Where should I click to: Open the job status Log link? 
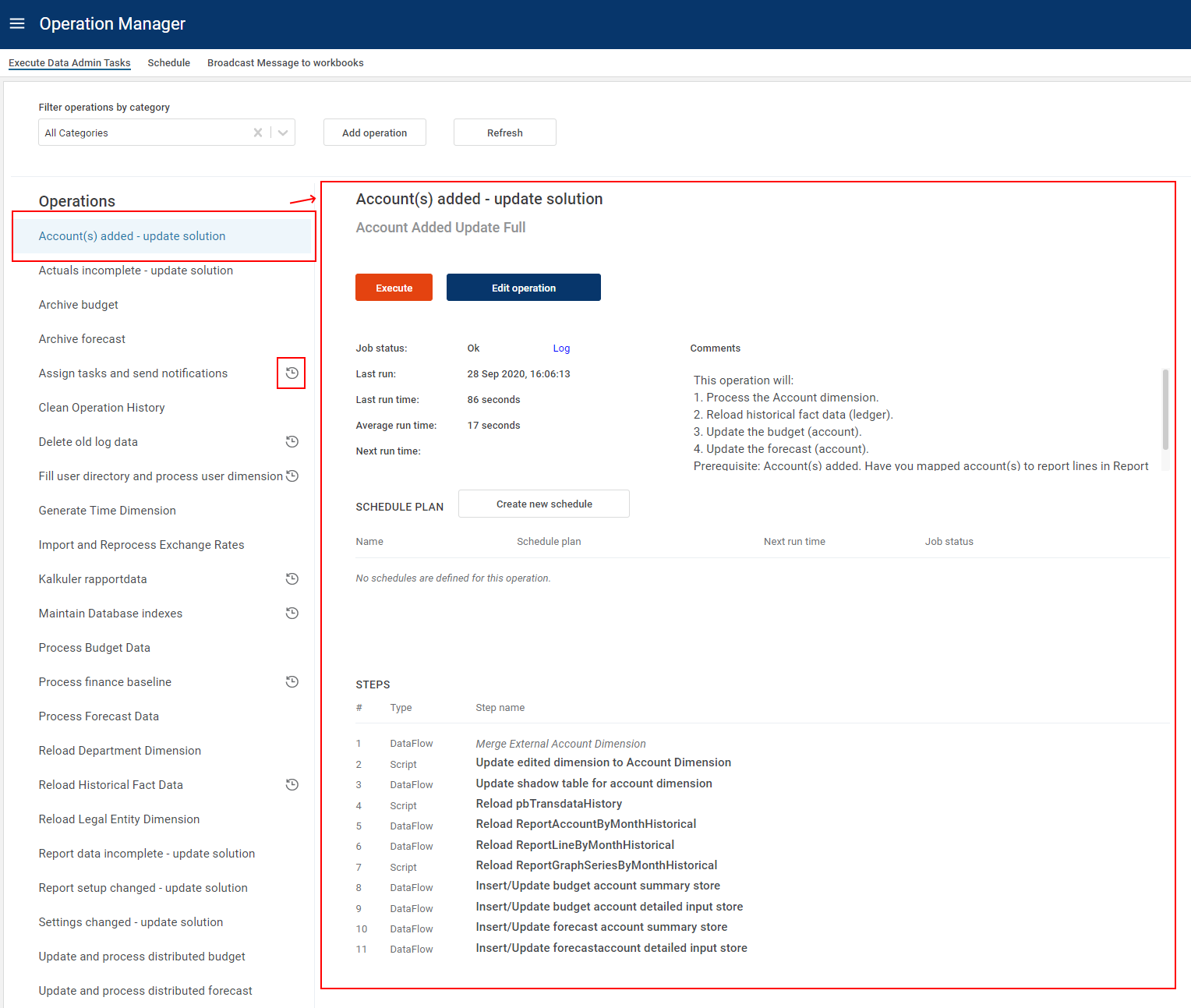pos(561,348)
